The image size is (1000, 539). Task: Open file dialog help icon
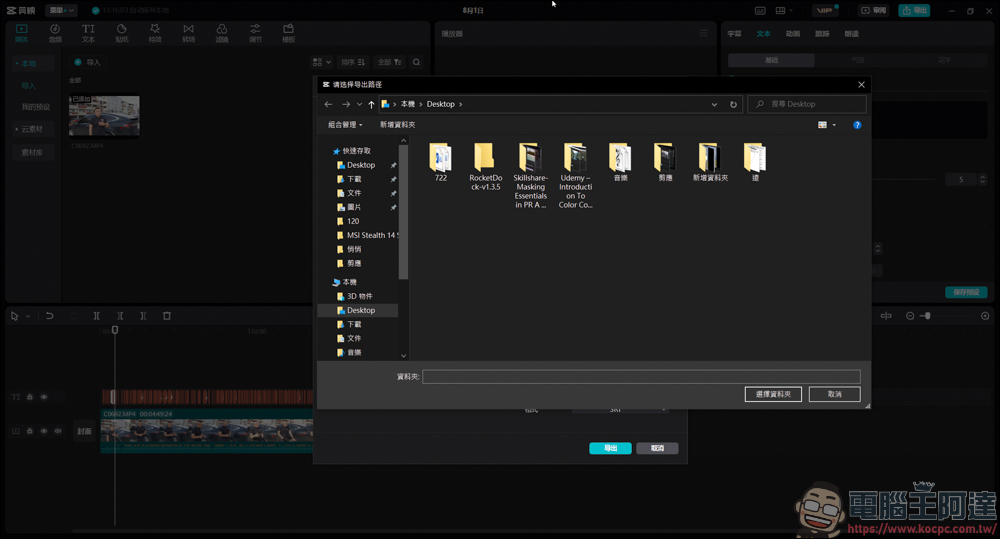point(857,125)
